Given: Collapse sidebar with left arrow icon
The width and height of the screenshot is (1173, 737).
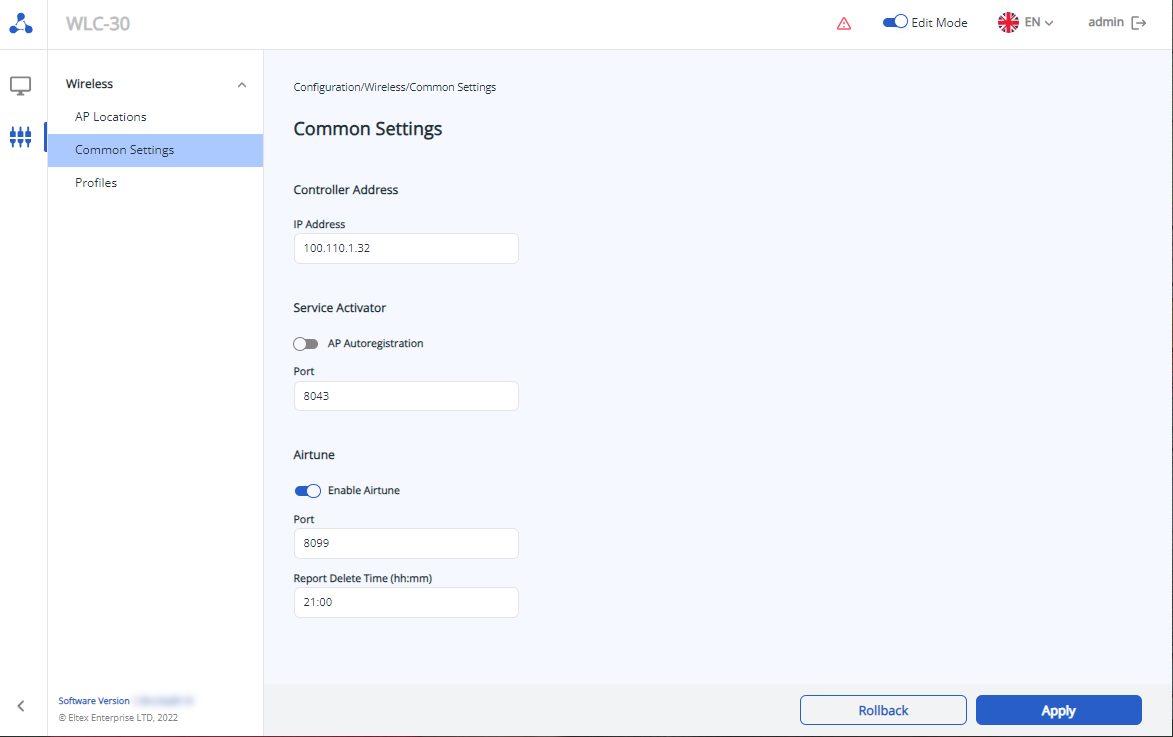Looking at the screenshot, I should click(x=21, y=706).
